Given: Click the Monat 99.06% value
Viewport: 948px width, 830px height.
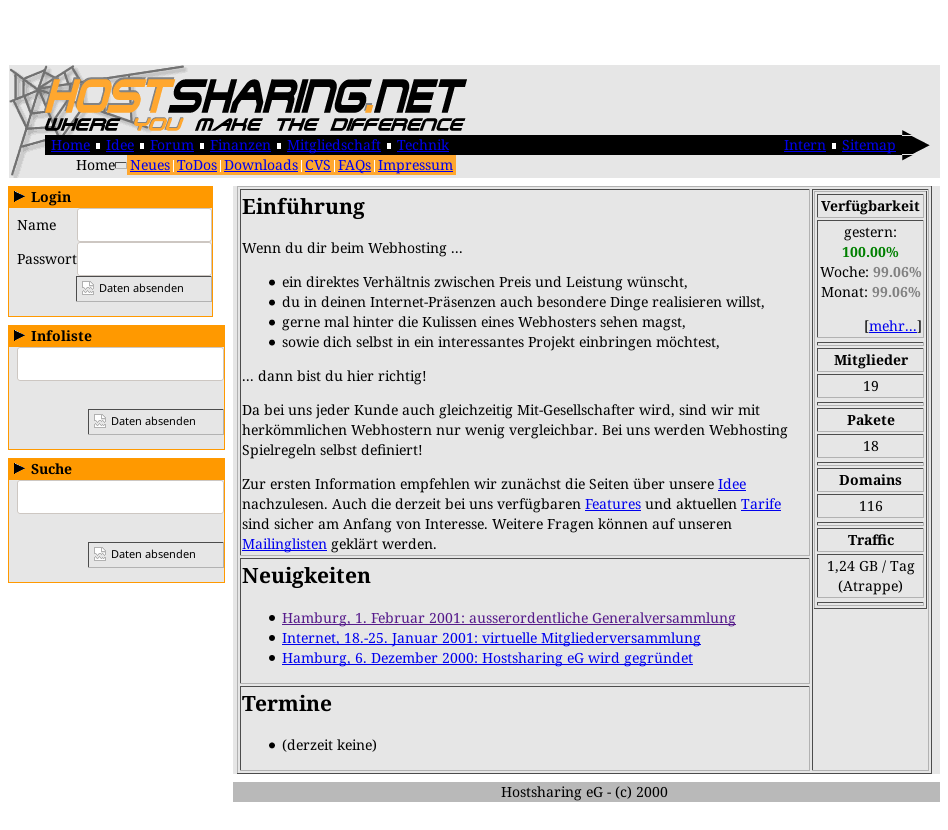Looking at the screenshot, I should click(896, 292).
